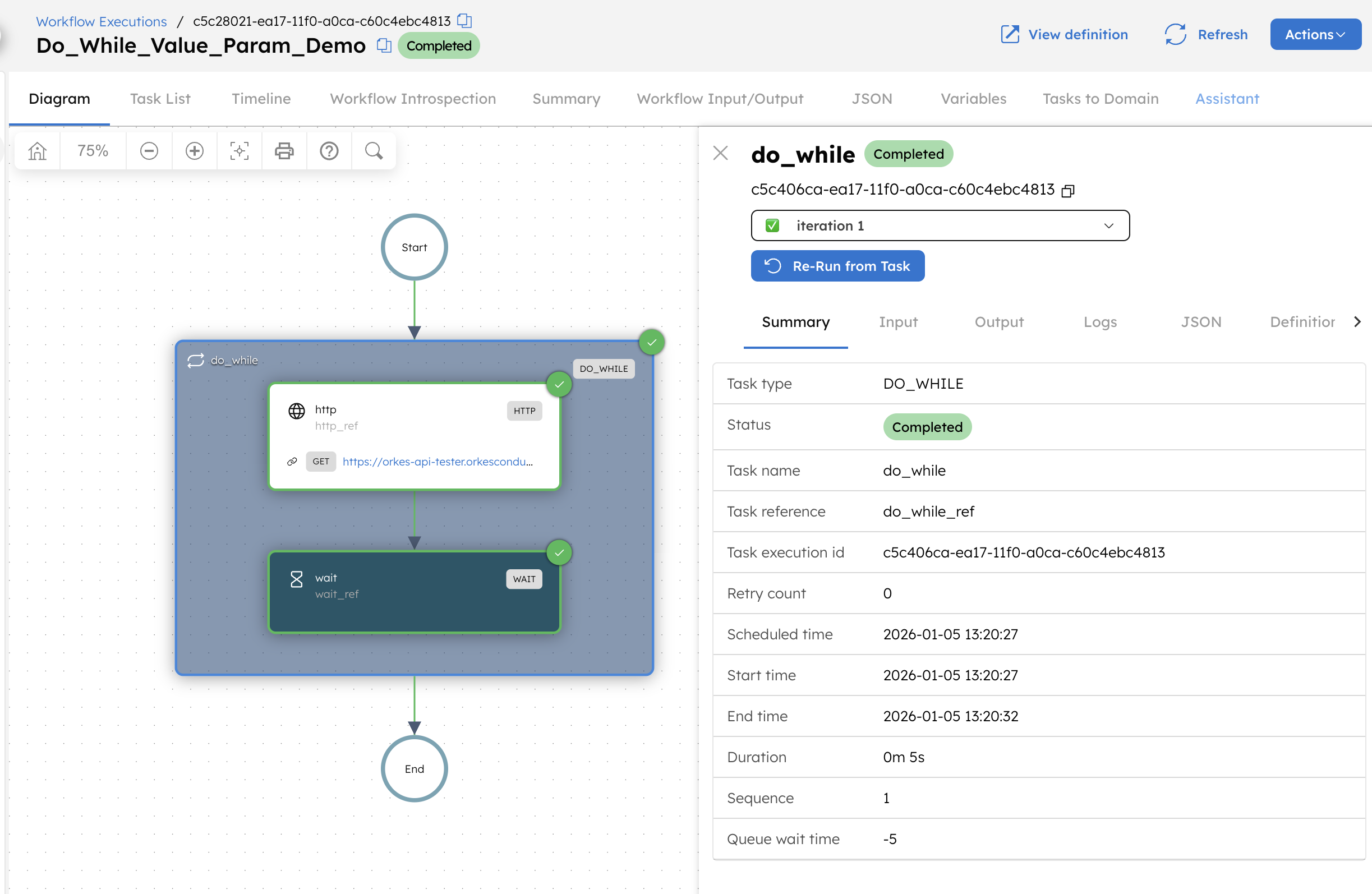Click the home icon to reset diagram view
This screenshot has width=1372, height=894.
36,150
